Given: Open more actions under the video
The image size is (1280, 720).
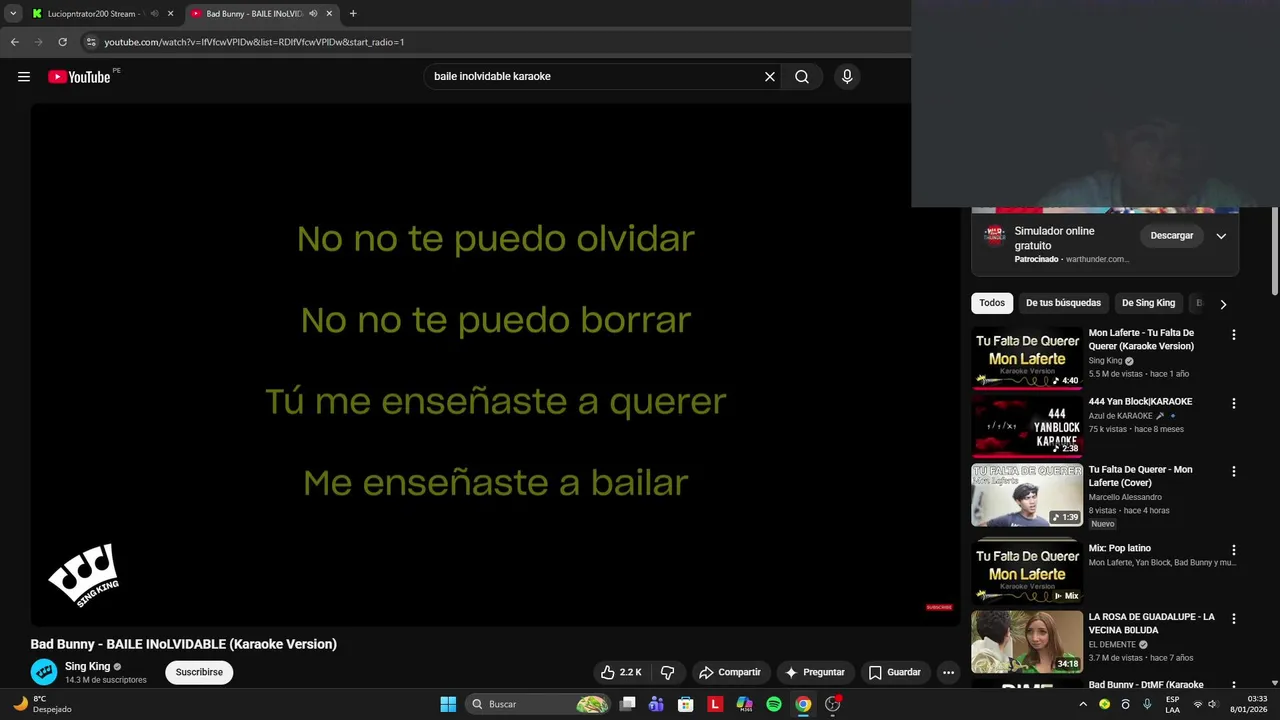Looking at the screenshot, I should coord(948,673).
